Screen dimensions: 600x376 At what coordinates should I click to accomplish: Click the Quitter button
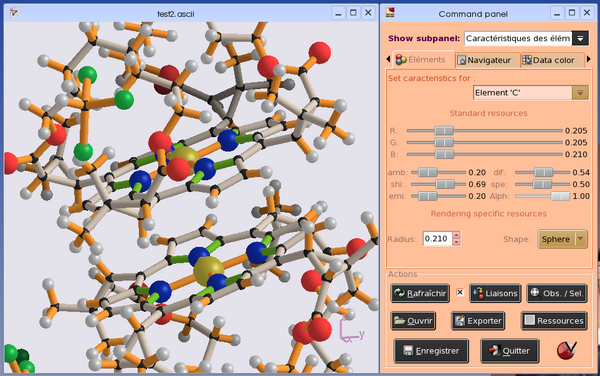click(x=510, y=351)
